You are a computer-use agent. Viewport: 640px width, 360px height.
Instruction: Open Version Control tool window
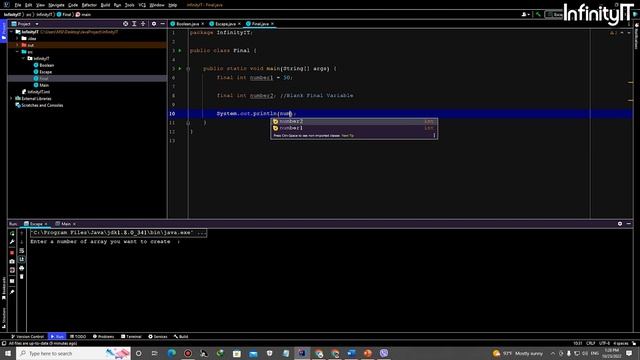pos(27,337)
